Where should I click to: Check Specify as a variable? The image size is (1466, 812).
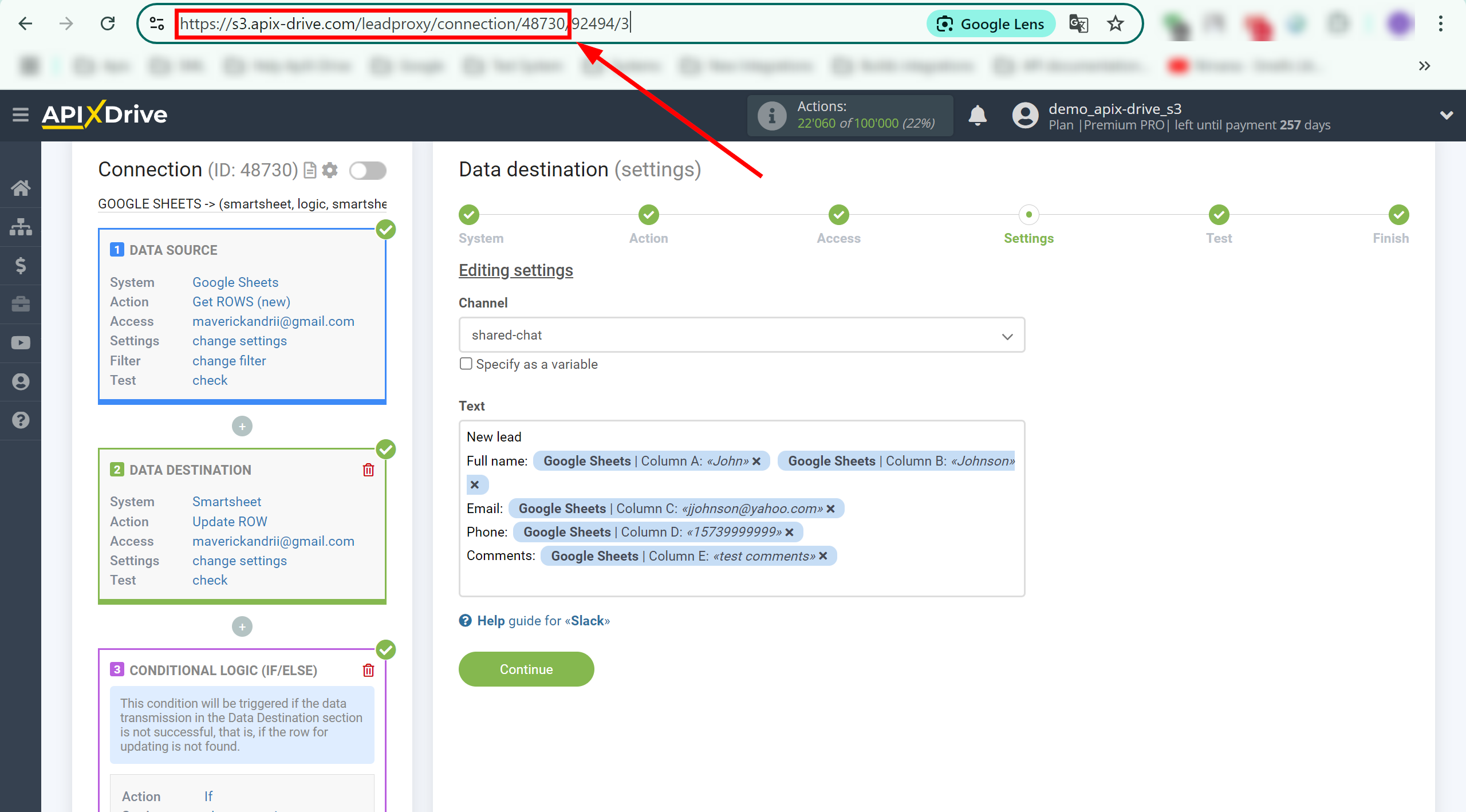[466, 364]
